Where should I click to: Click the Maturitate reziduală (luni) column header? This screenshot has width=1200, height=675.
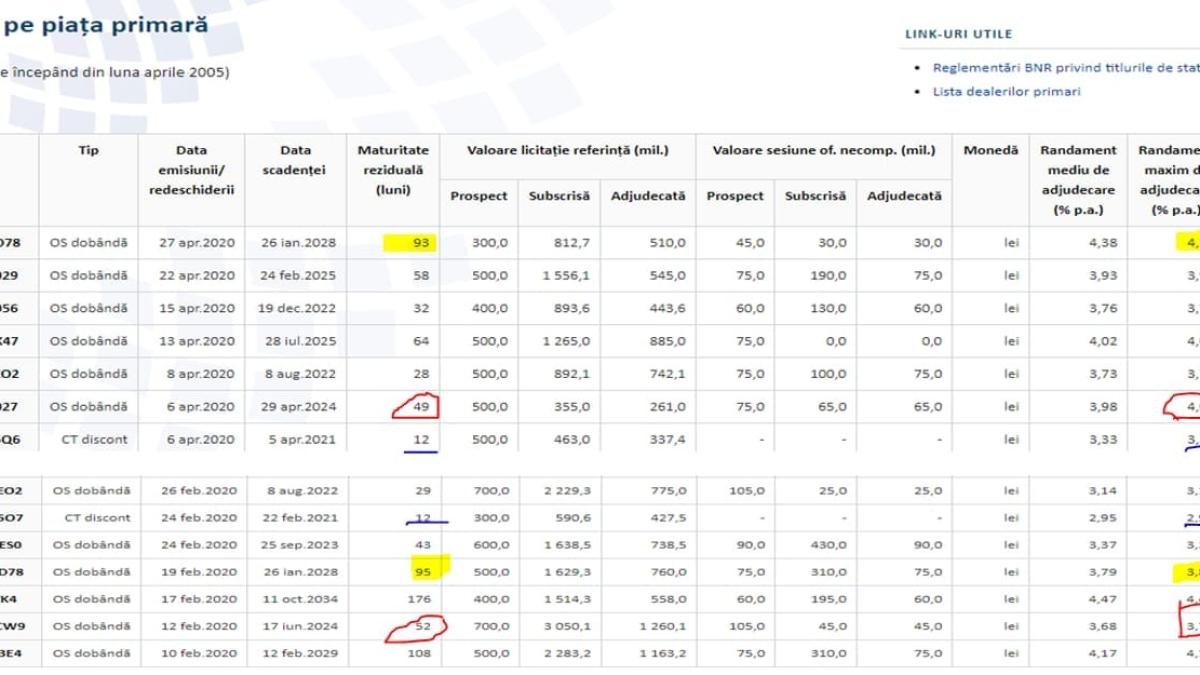(x=393, y=170)
